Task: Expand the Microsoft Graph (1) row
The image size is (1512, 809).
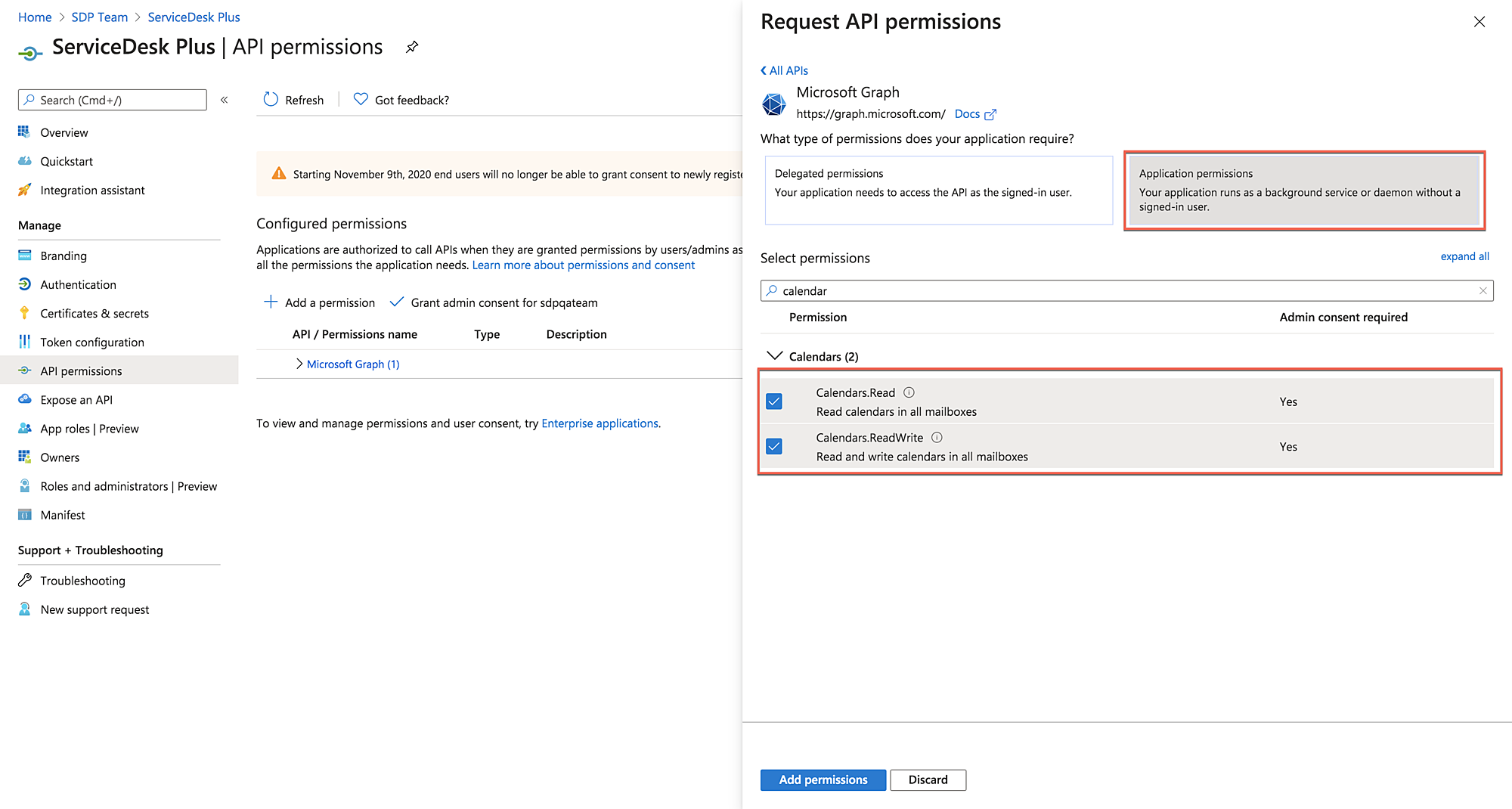Action: [x=299, y=364]
